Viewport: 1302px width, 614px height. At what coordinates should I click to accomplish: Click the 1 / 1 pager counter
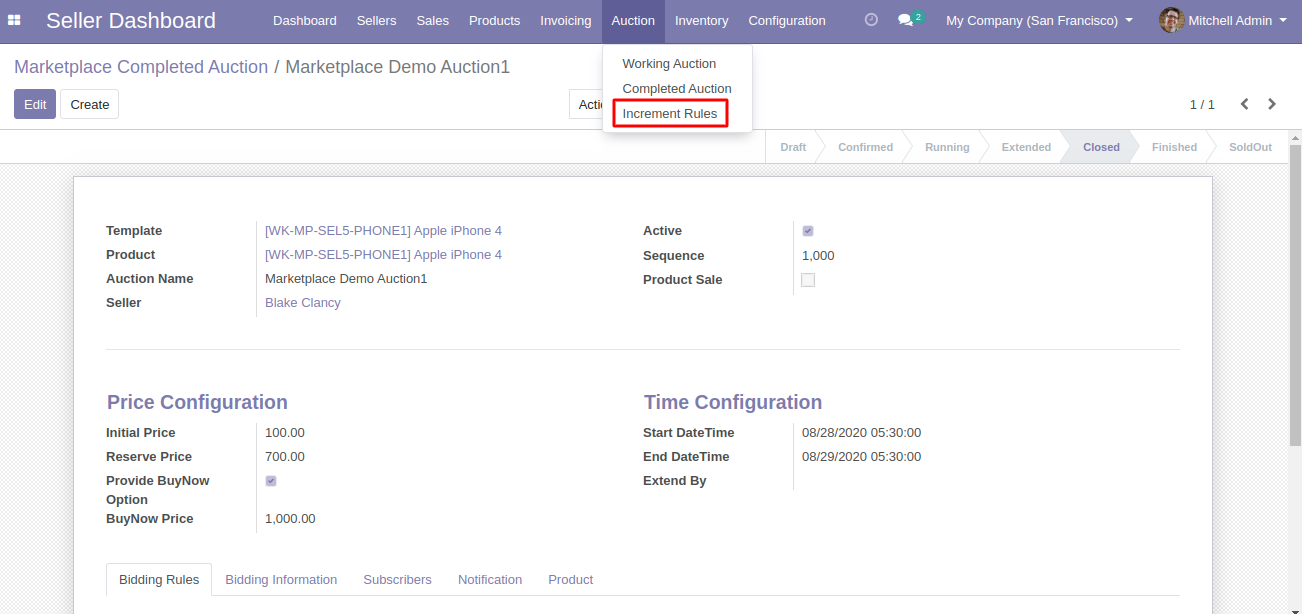[1202, 104]
